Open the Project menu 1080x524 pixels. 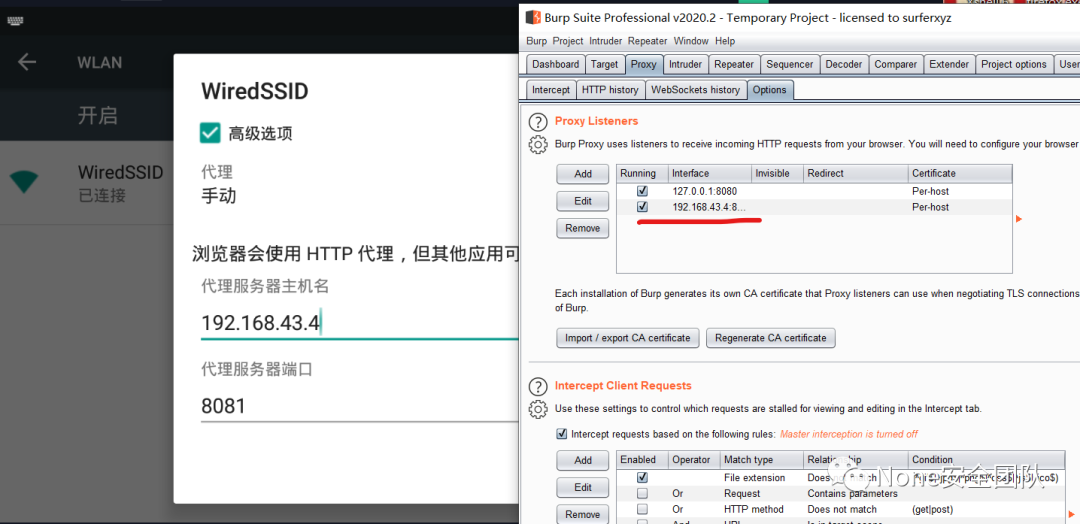pyautogui.click(x=568, y=41)
